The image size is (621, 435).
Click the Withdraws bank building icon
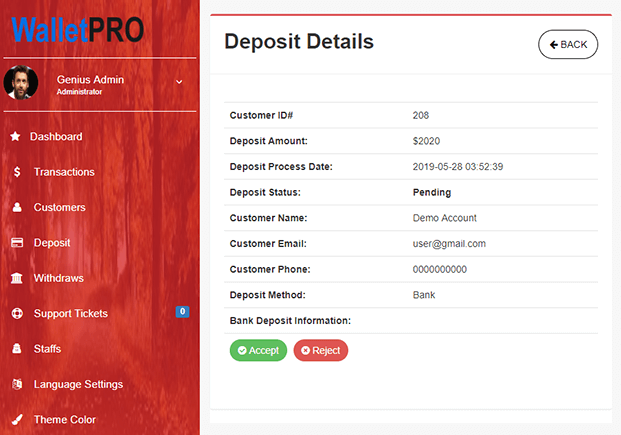pyautogui.click(x=17, y=278)
